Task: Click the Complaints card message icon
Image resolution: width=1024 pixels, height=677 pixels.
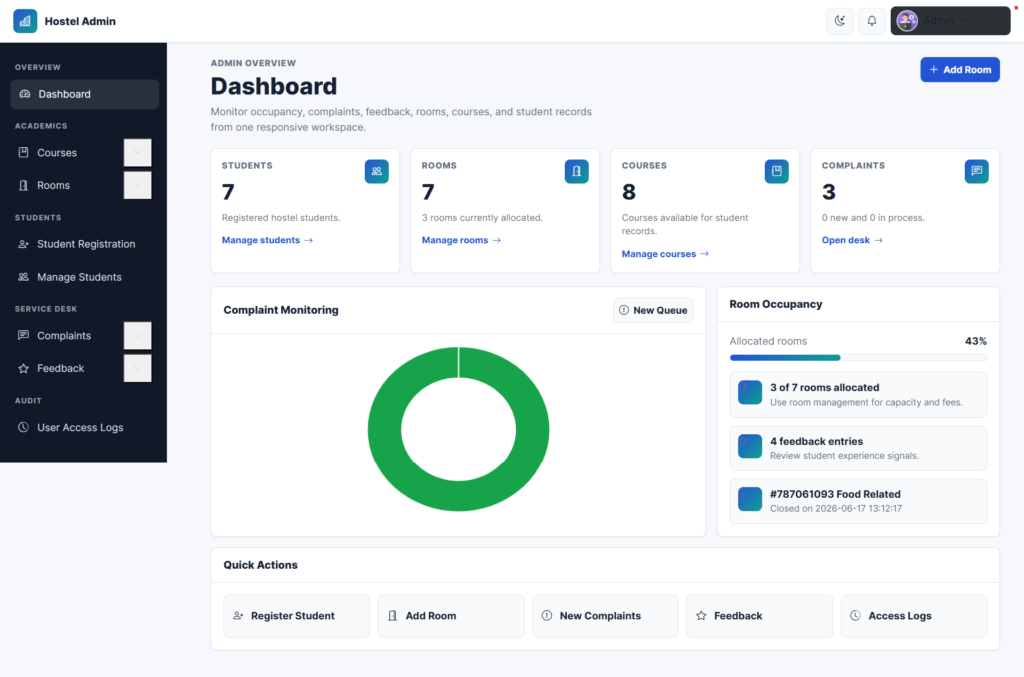Action: [976, 171]
